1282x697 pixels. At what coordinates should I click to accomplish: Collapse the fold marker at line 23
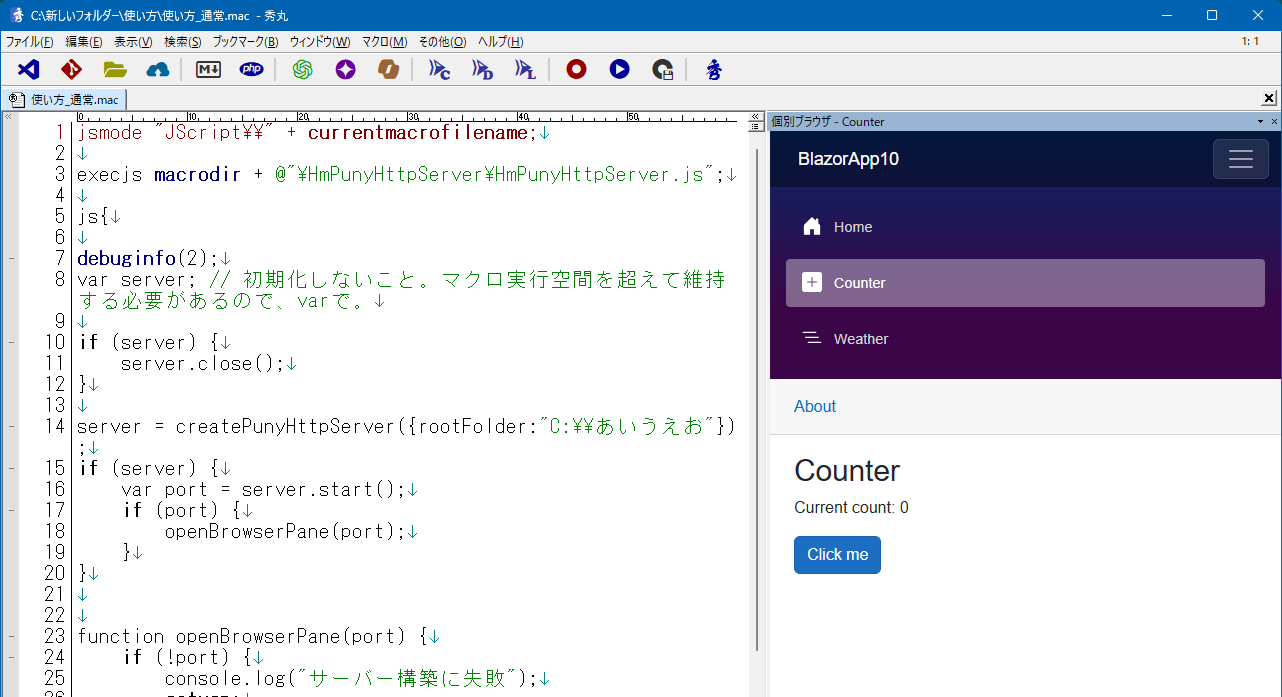[11, 636]
